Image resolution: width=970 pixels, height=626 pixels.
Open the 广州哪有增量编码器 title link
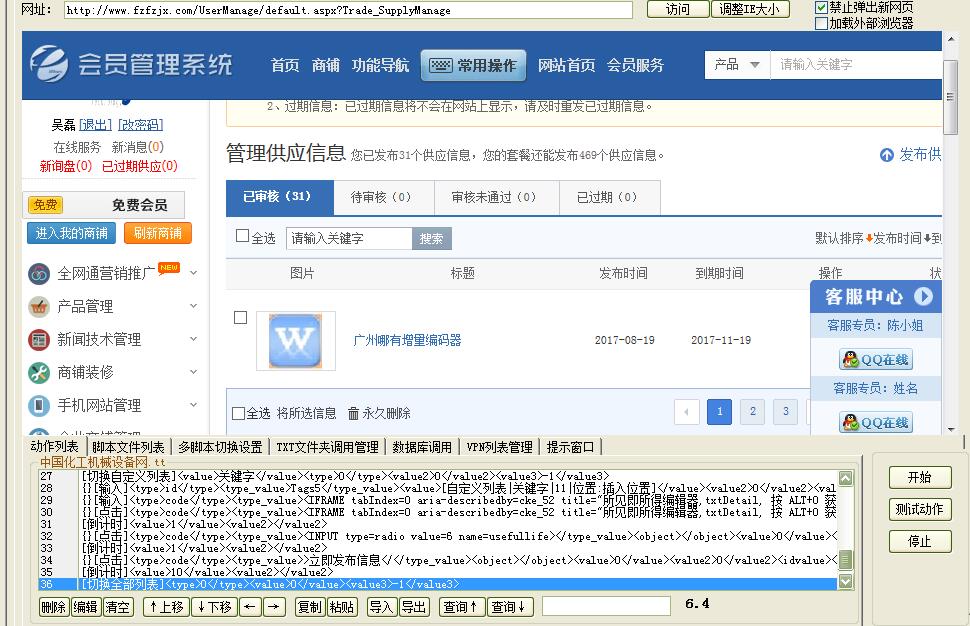click(x=407, y=340)
